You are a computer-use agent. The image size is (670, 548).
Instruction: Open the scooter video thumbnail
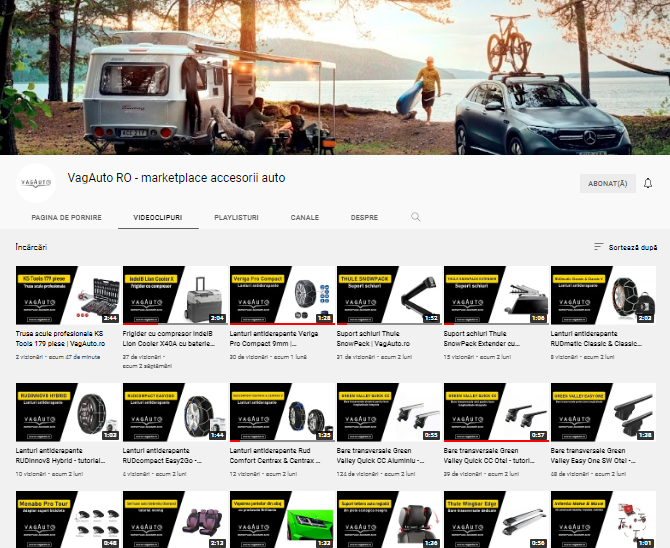tap(603, 519)
